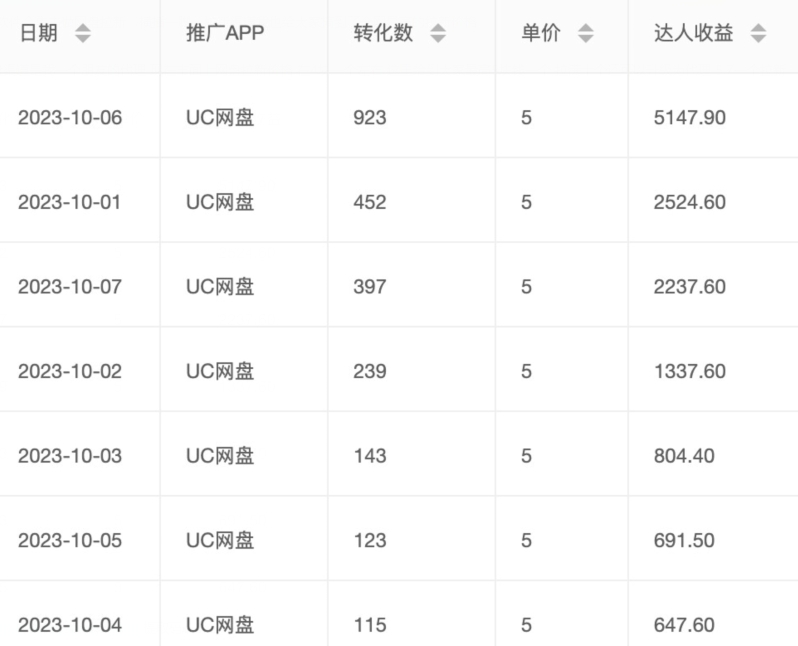Select the 2023-10-07 date cell
This screenshot has height=646, width=798.
[70, 287]
